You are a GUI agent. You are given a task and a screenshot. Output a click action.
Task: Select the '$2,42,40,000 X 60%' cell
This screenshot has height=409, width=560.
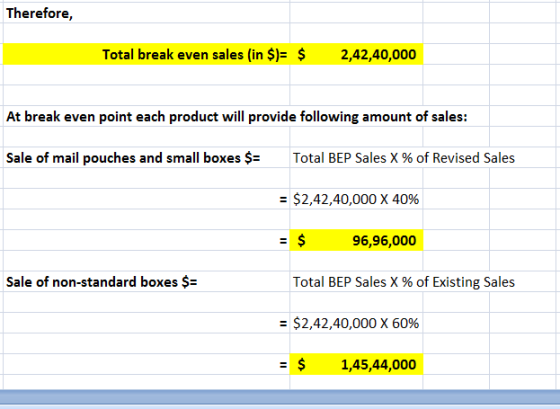[356, 323]
